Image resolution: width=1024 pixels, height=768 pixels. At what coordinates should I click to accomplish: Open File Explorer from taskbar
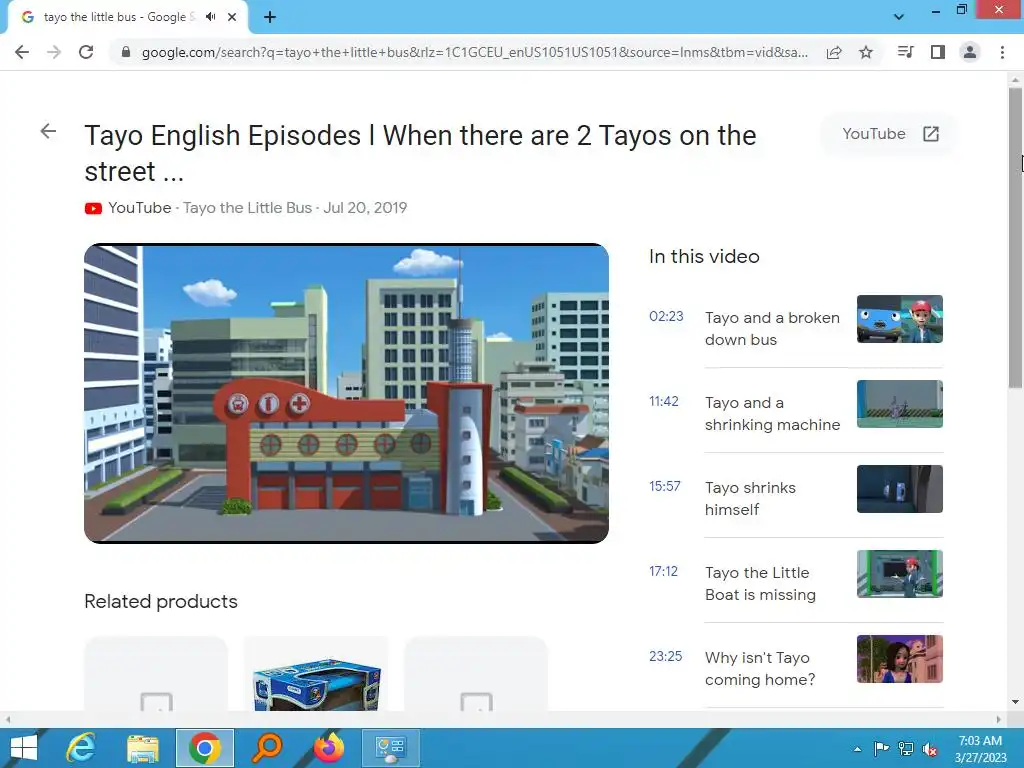(142, 748)
